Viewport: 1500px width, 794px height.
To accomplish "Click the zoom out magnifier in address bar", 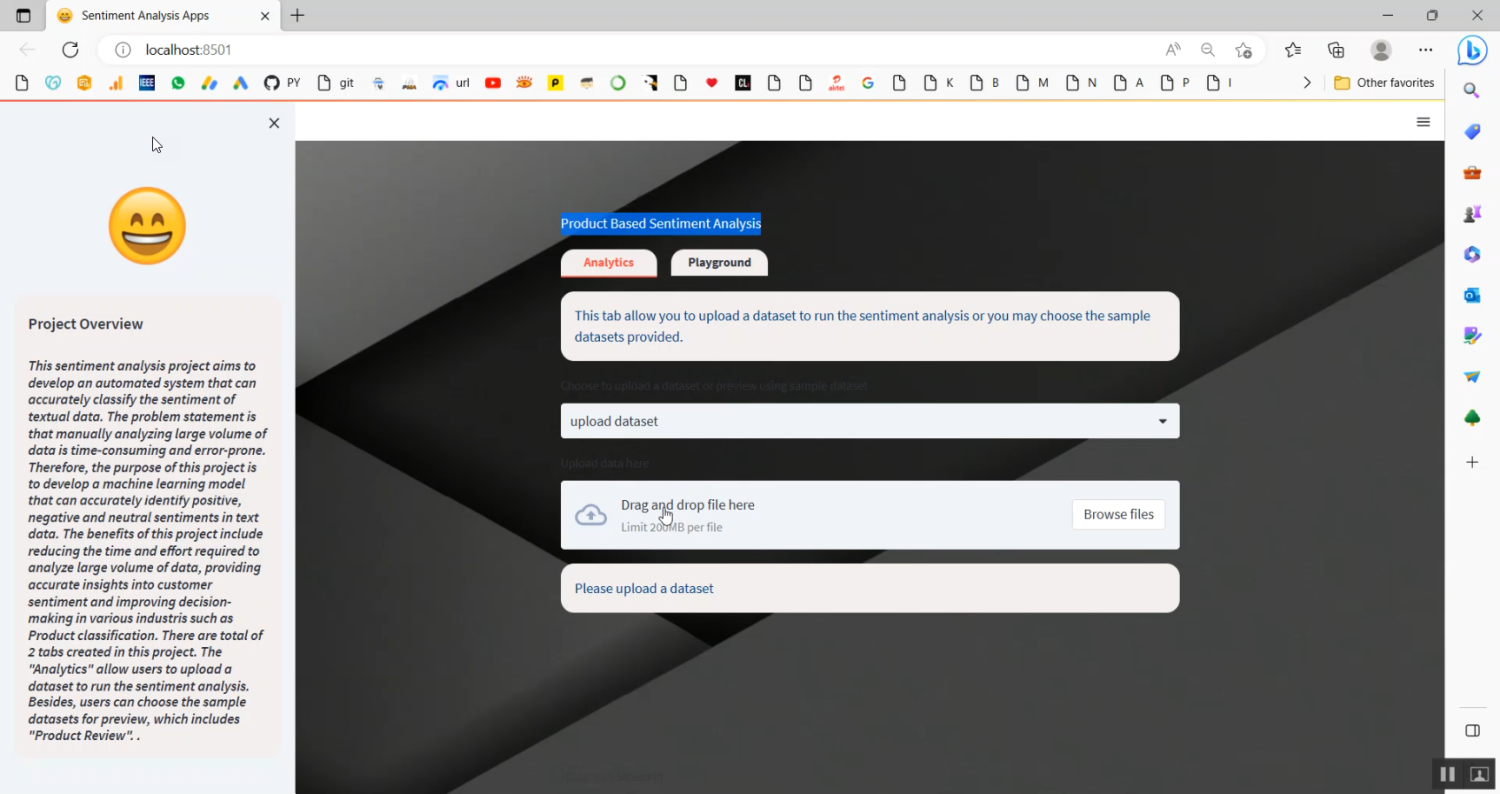I will tap(1208, 50).
